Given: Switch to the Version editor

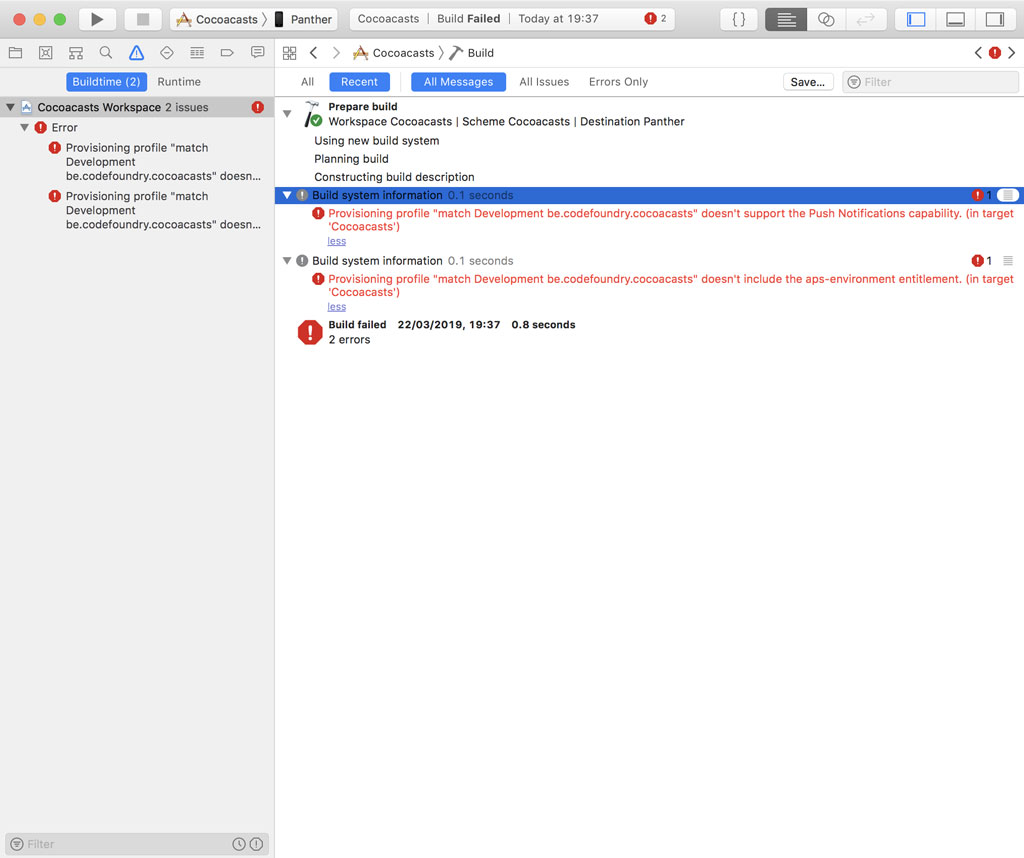Looking at the screenshot, I should 865,19.
